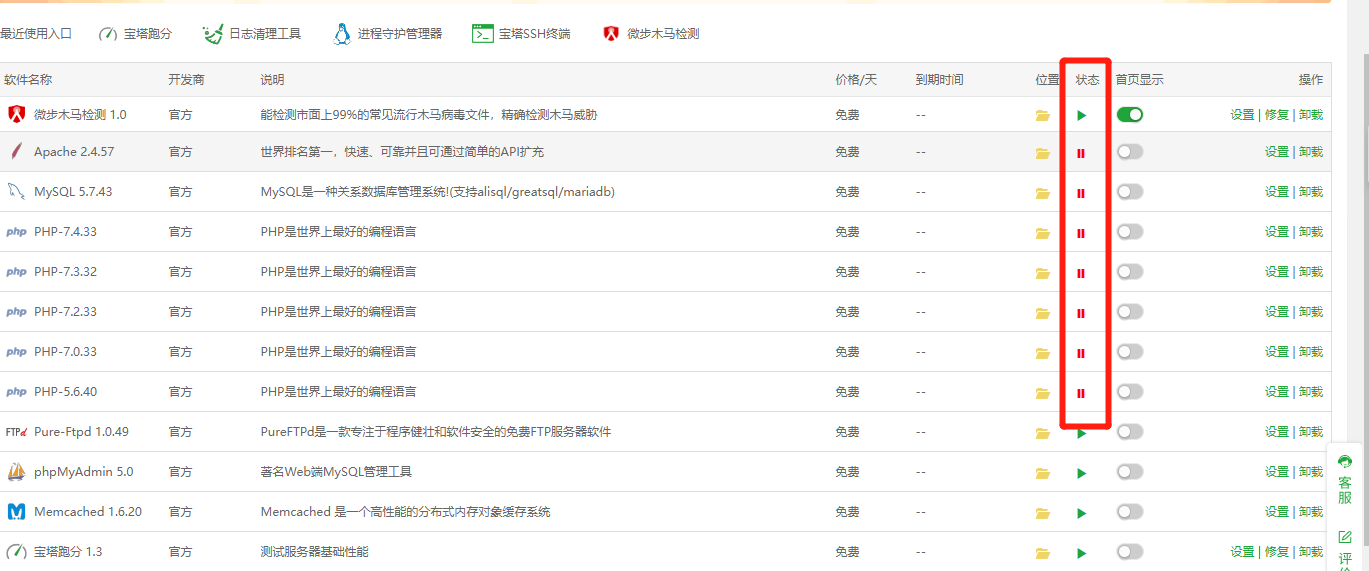The width and height of the screenshot is (1369, 571).
Task: Open 宝塔SSH终端 from the recent entries
Action: pos(521,33)
